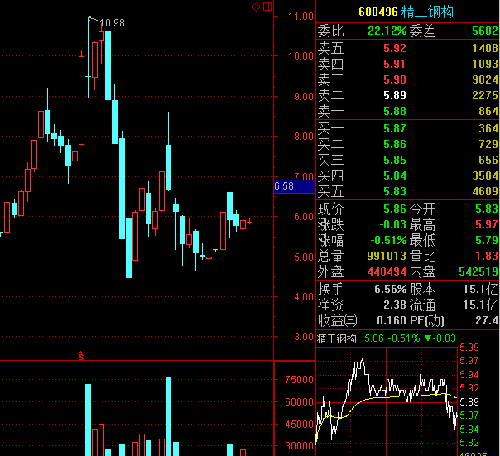This screenshot has height=456, width=500.
Task: Click the mini intraday chart title bar
Action: (387, 339)
